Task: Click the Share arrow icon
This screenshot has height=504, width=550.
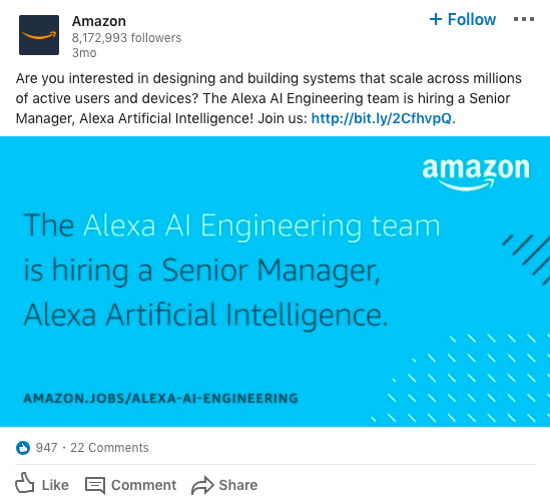Action: [x=202, y=485]
